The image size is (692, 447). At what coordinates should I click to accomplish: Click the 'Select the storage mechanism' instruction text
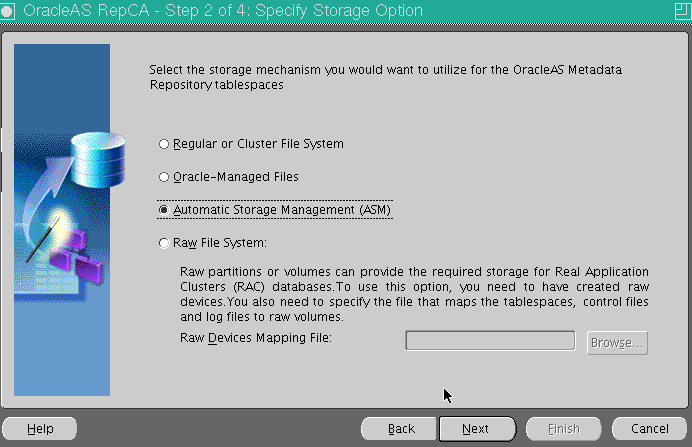tap(385, 77)
